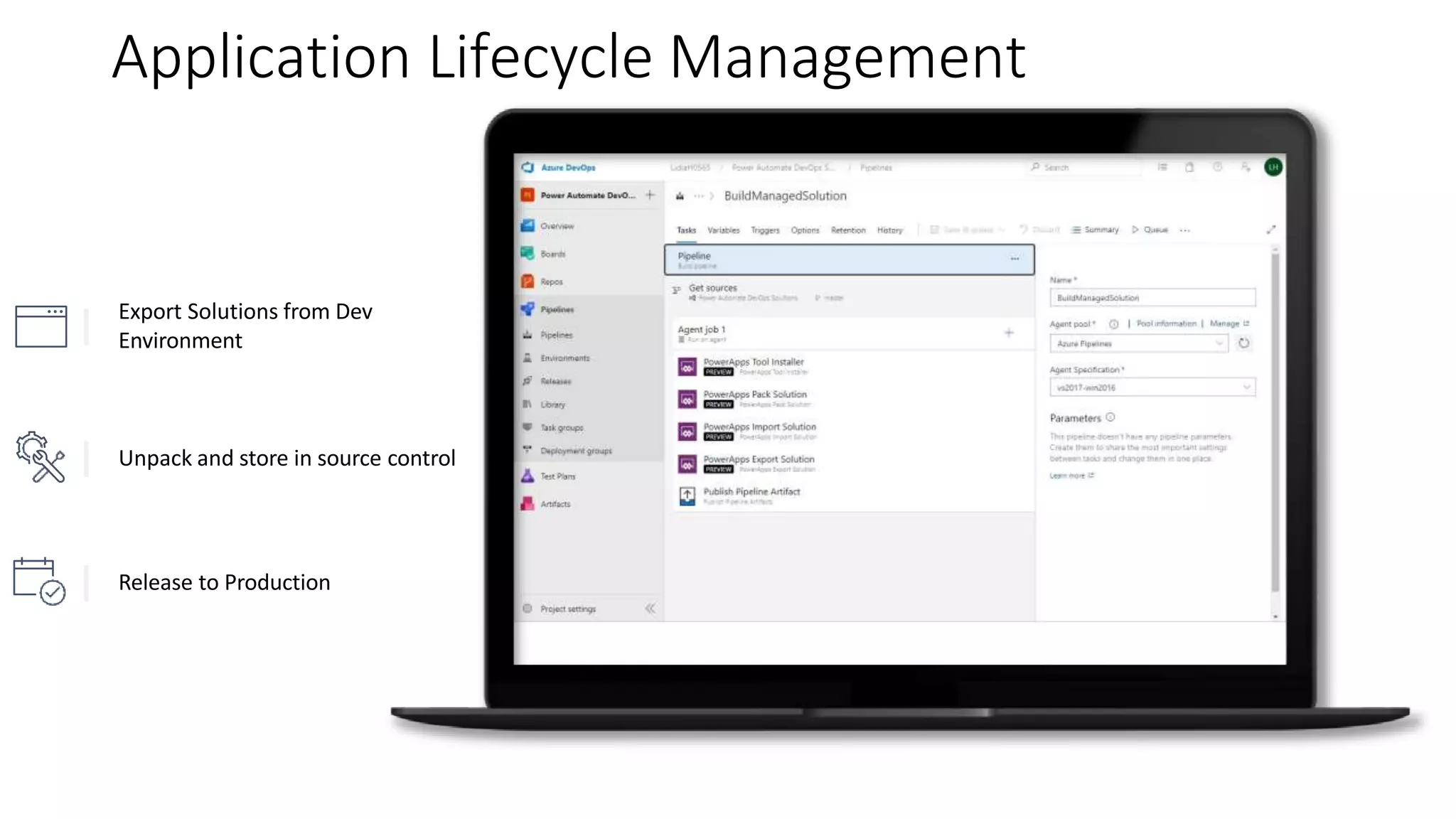Screen dimensions: 1456x819
Task: Open the LH profile avatar
Action: click(1273, 167)
